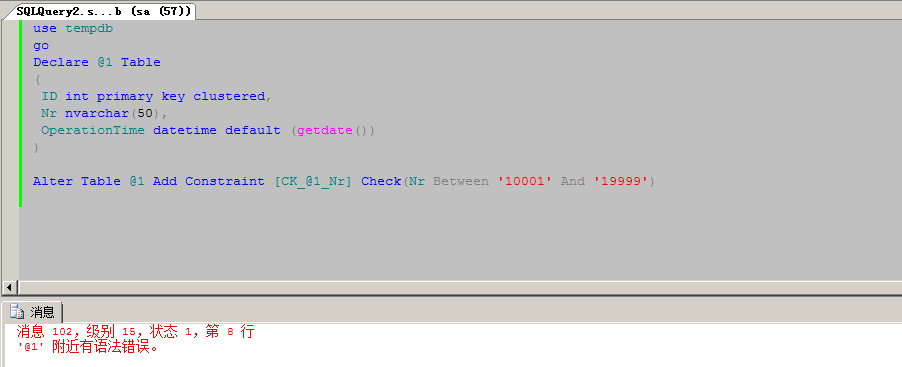Click the horizontal scrollbar left arrow
Viewport: 902px width, 367px height.
tap(8, 287)
